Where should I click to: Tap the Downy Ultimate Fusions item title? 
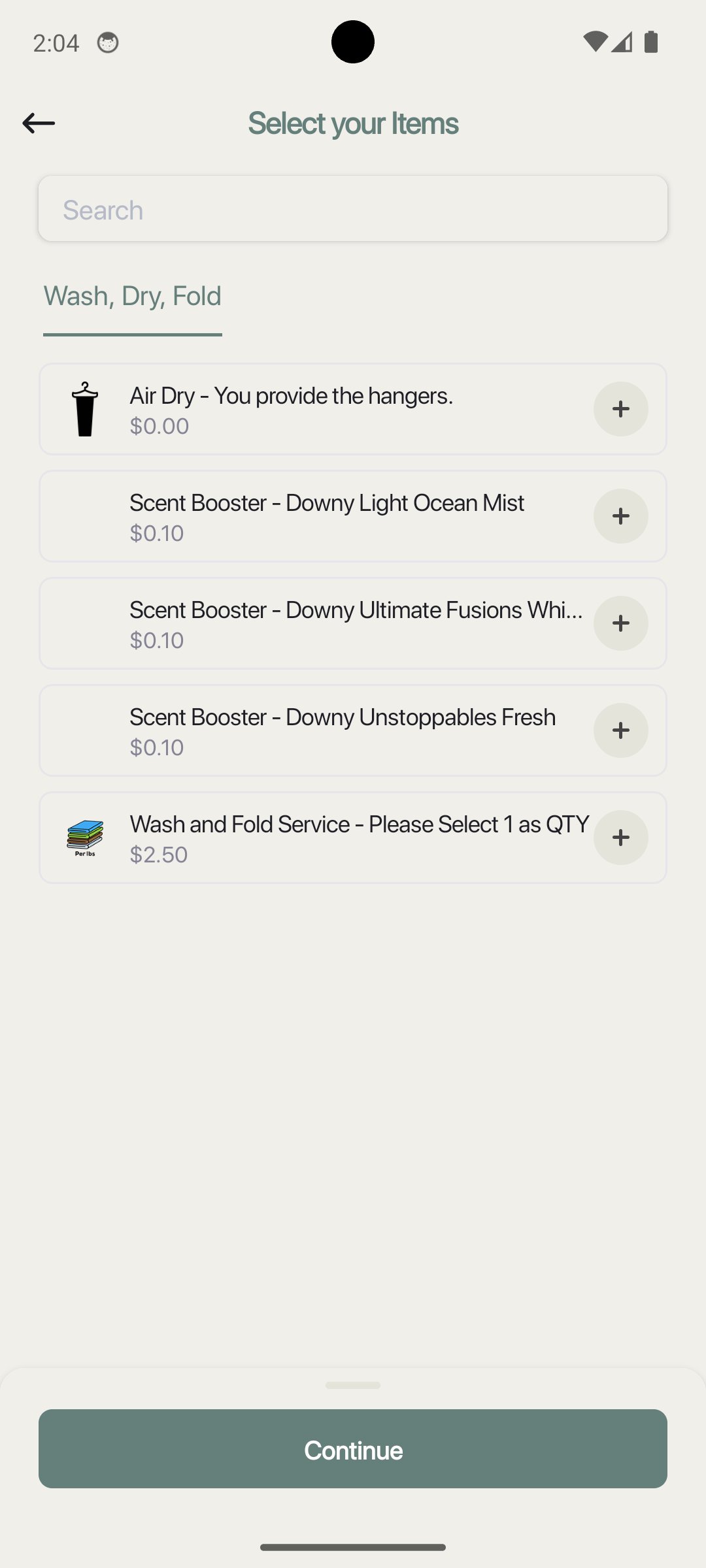point(356,610)
